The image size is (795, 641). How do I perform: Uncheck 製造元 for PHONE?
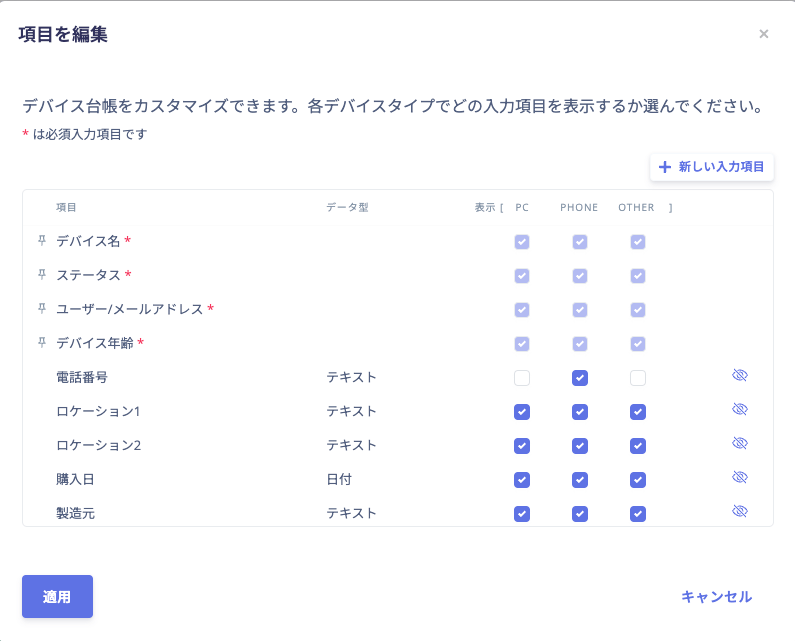(x=580, y=514)
